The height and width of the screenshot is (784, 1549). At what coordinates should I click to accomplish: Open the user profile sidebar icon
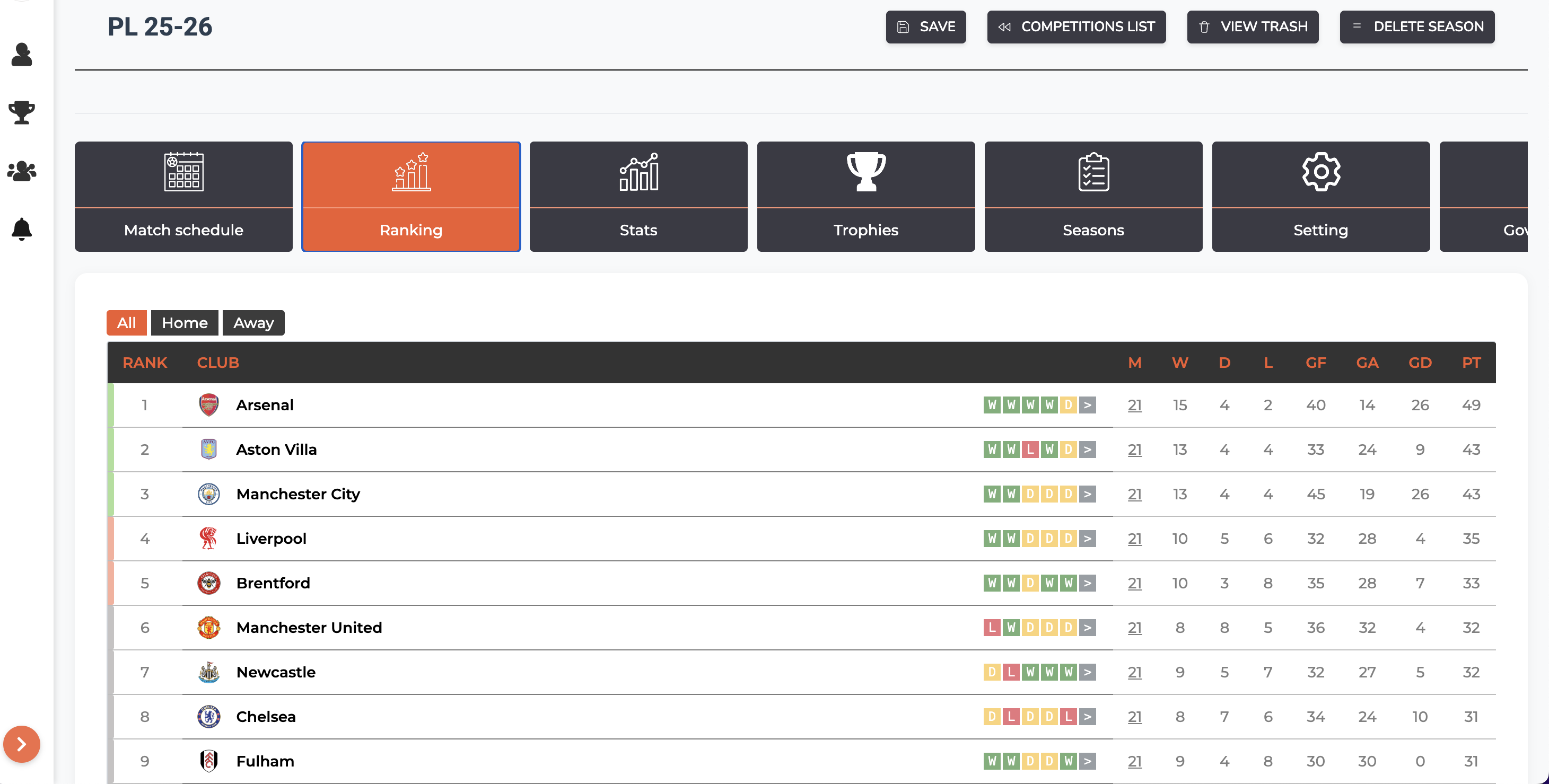(22, 55)
